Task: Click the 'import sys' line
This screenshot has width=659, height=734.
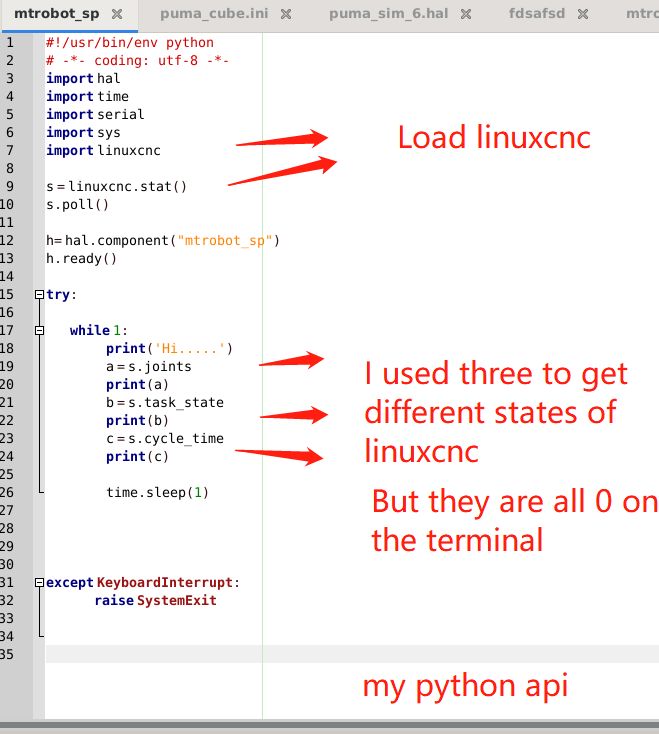Action: 83,132
